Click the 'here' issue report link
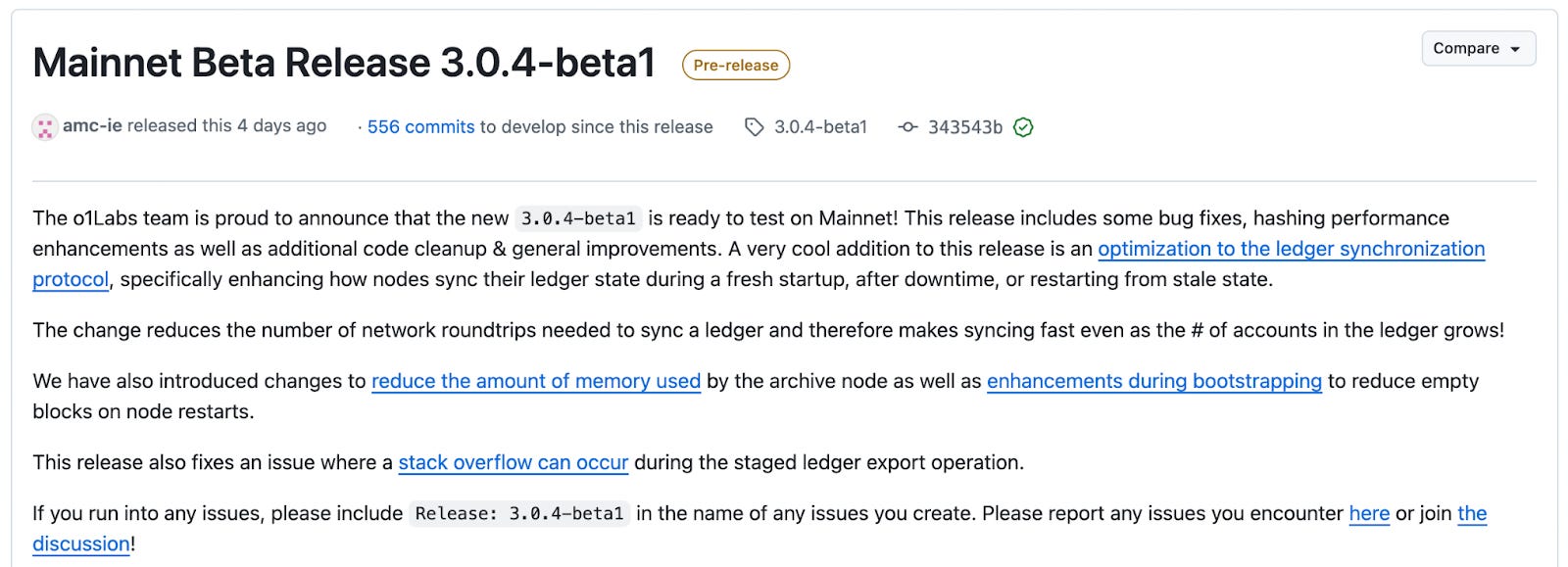The image size is (1568, 567). click(x=1369, y=513)
